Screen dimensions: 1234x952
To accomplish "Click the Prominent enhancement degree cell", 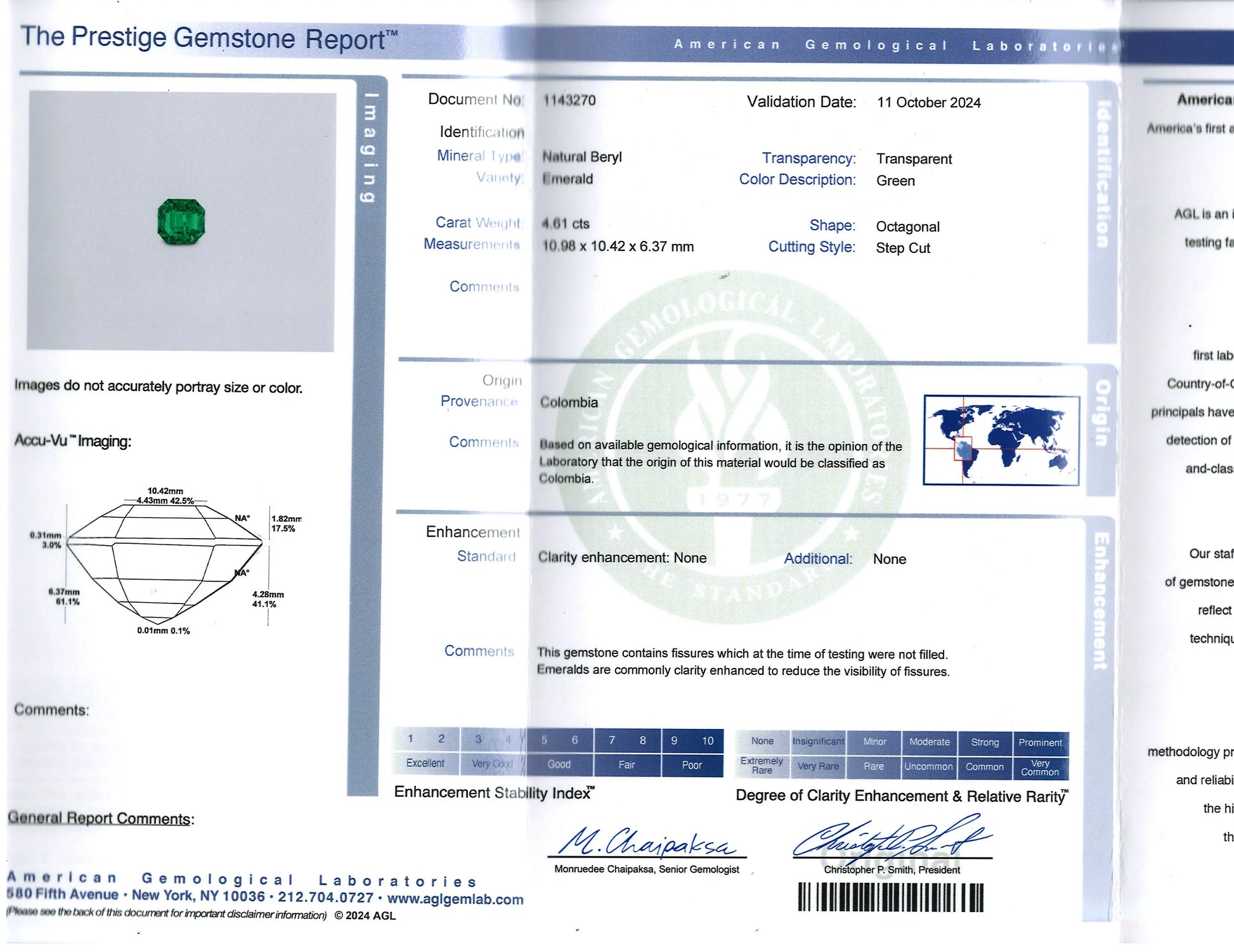I will pos(1039,742).
